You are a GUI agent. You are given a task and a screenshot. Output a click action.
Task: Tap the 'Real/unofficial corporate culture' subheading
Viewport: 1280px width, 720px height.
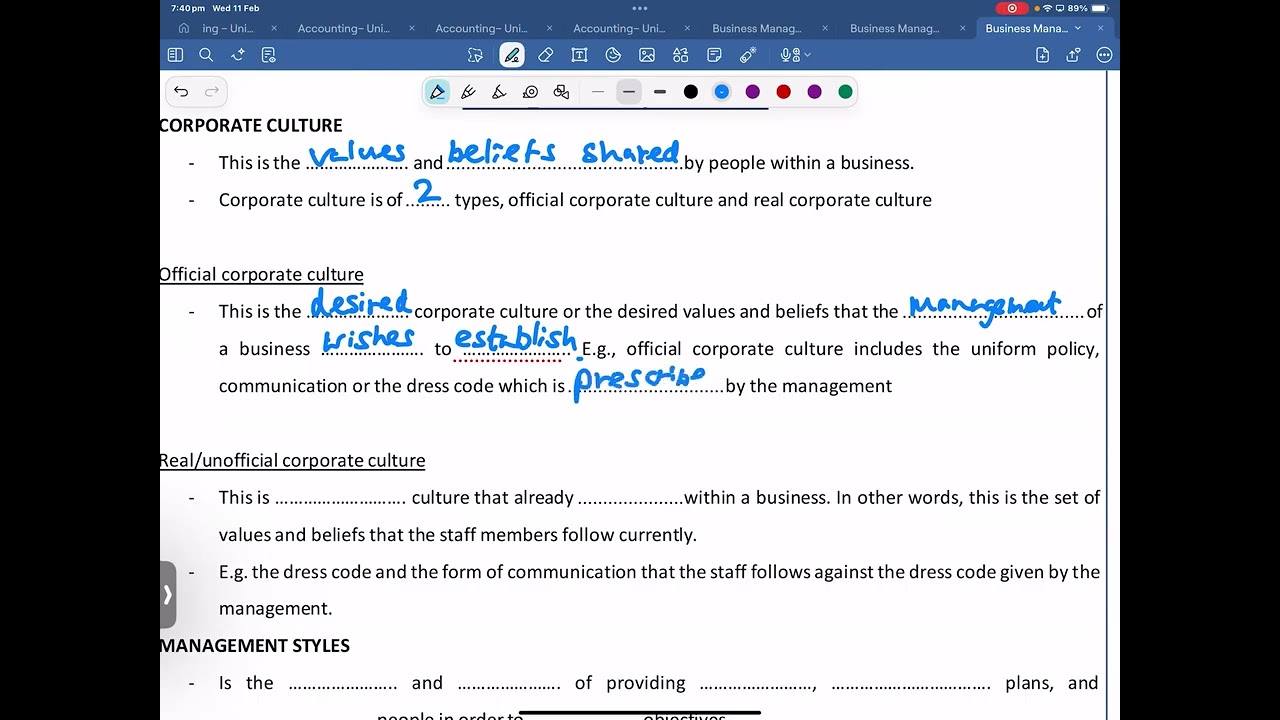(292, 460)
